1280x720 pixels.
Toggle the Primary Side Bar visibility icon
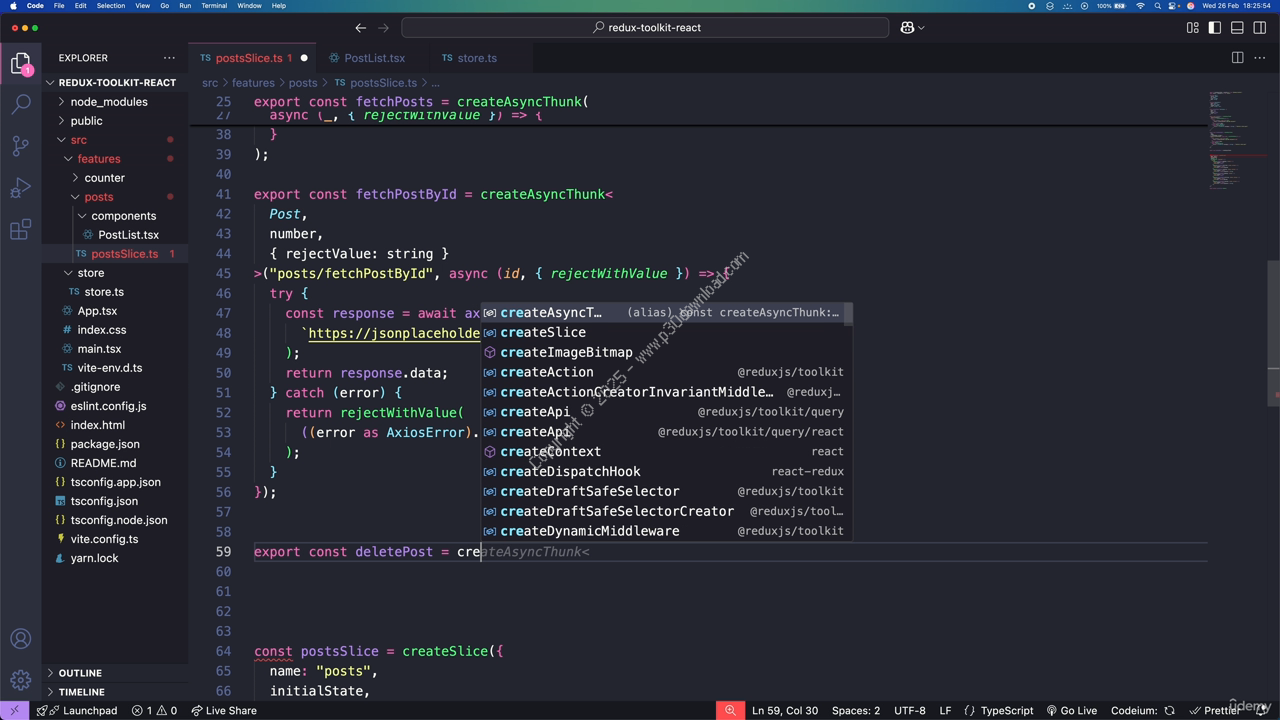1213,27
